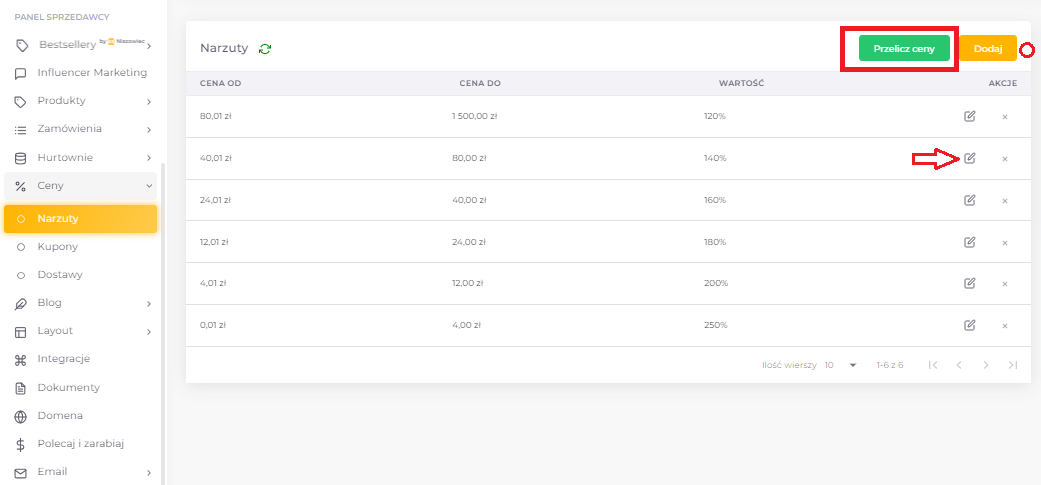Delete the 24,01 zł markup row
Image resolution: width=1041 pixels, height=485 pixels.
coord(1004,200)
